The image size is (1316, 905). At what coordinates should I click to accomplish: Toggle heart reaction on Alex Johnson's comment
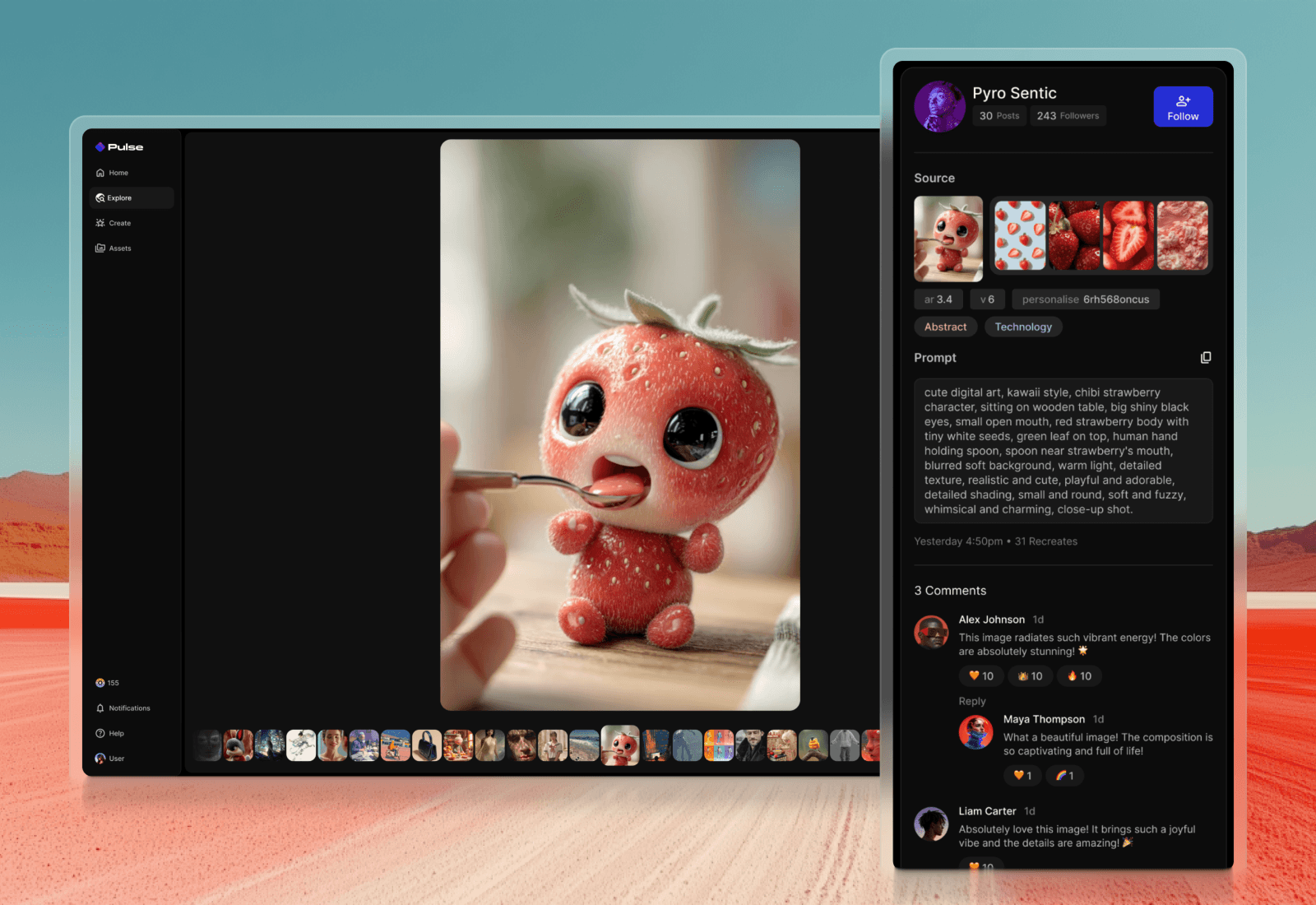point(980,676)
